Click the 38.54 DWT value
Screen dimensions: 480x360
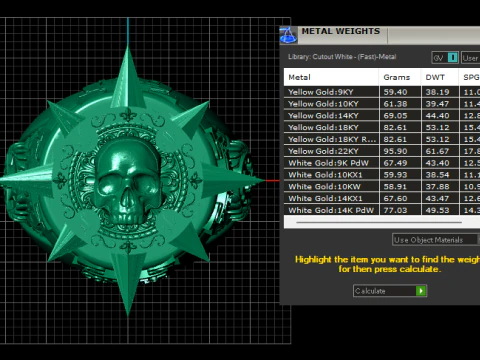(438, 175)
